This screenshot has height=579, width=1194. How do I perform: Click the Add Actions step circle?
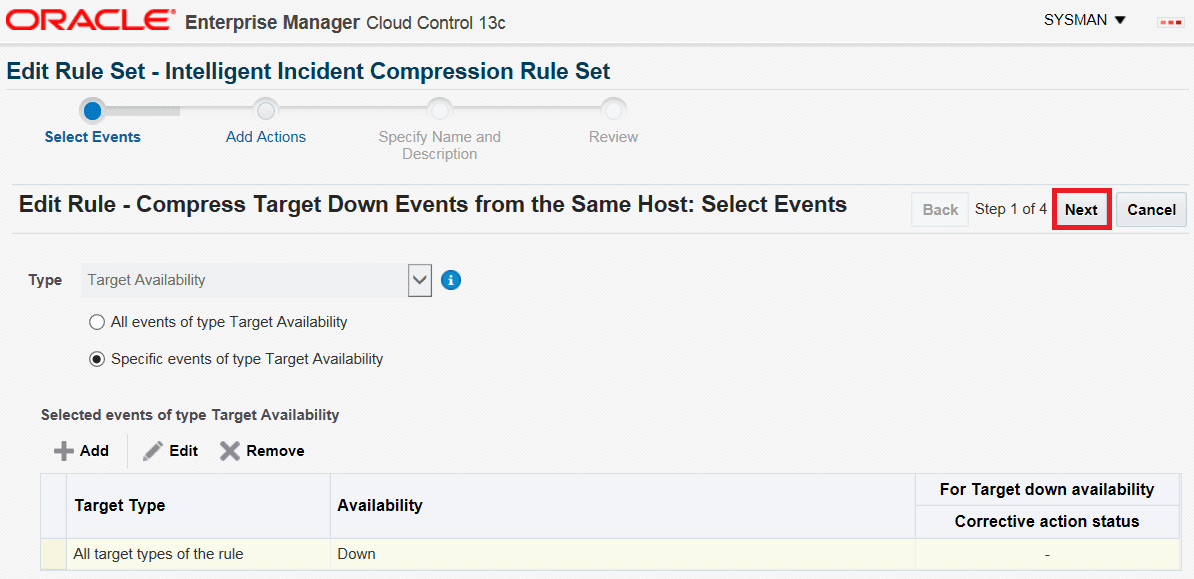(266, 109)
